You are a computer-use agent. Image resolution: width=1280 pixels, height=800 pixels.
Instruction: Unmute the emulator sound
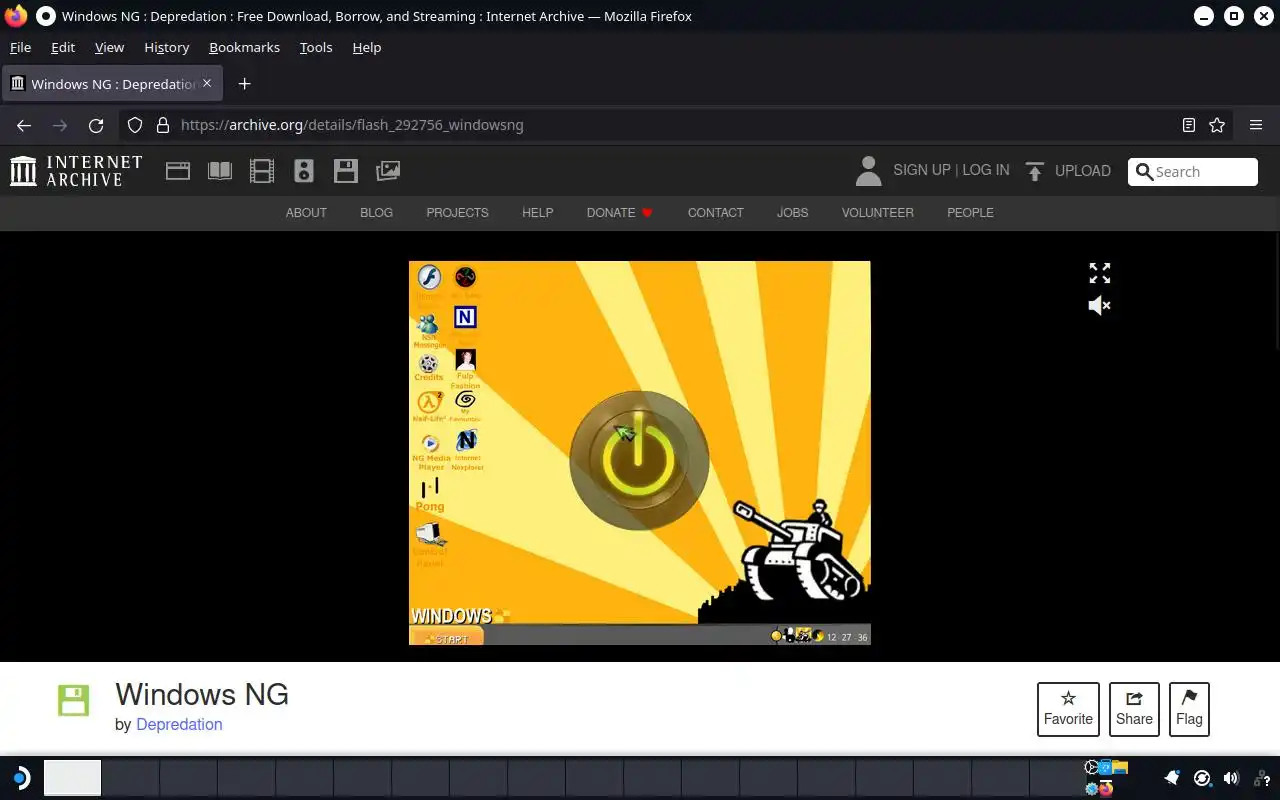(1100, 305)
